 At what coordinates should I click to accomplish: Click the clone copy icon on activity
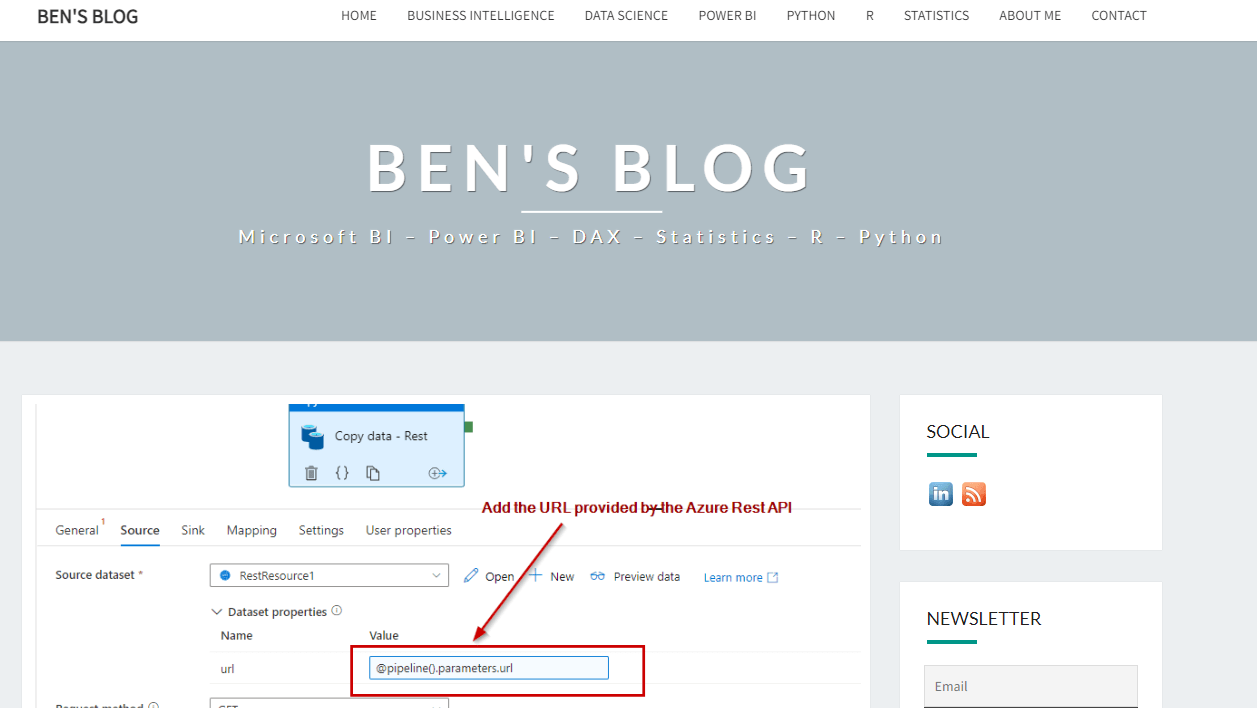(373, 473)
